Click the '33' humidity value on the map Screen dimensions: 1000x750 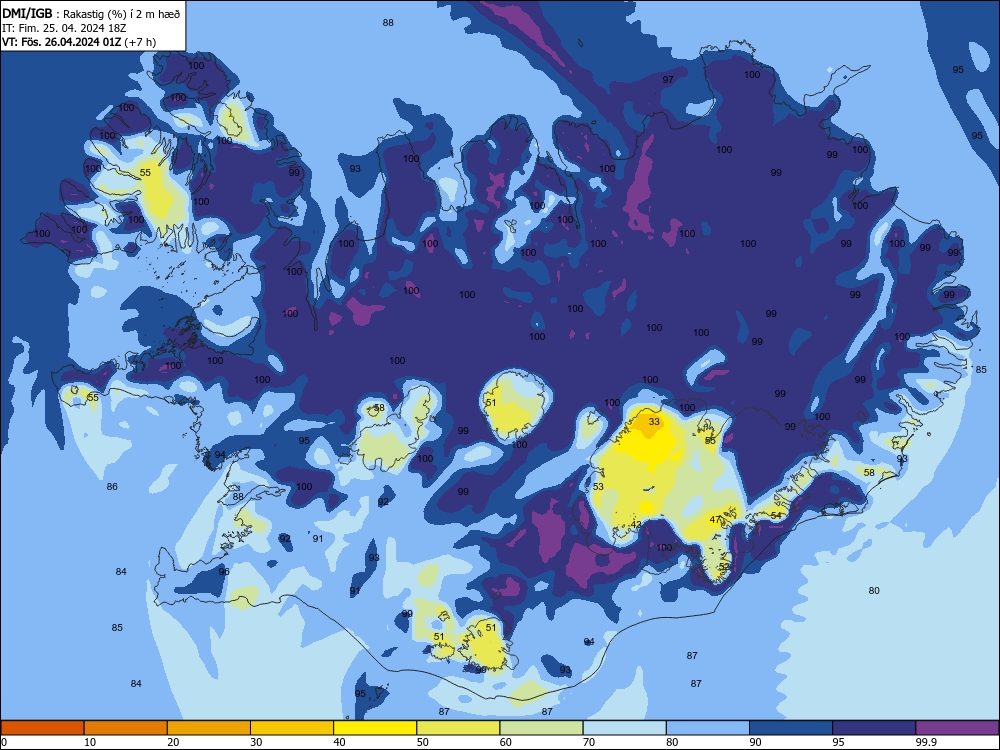tap(654, 422)
